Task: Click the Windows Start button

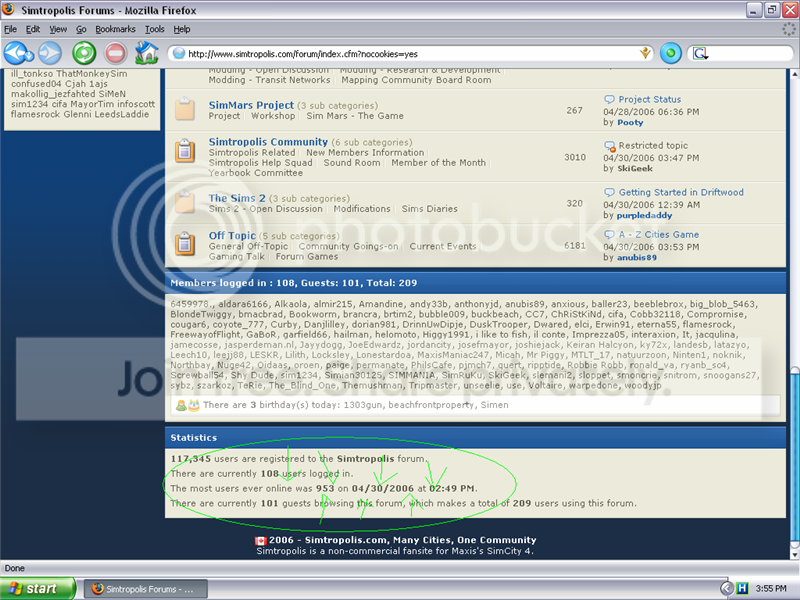Action: point(38,589)
